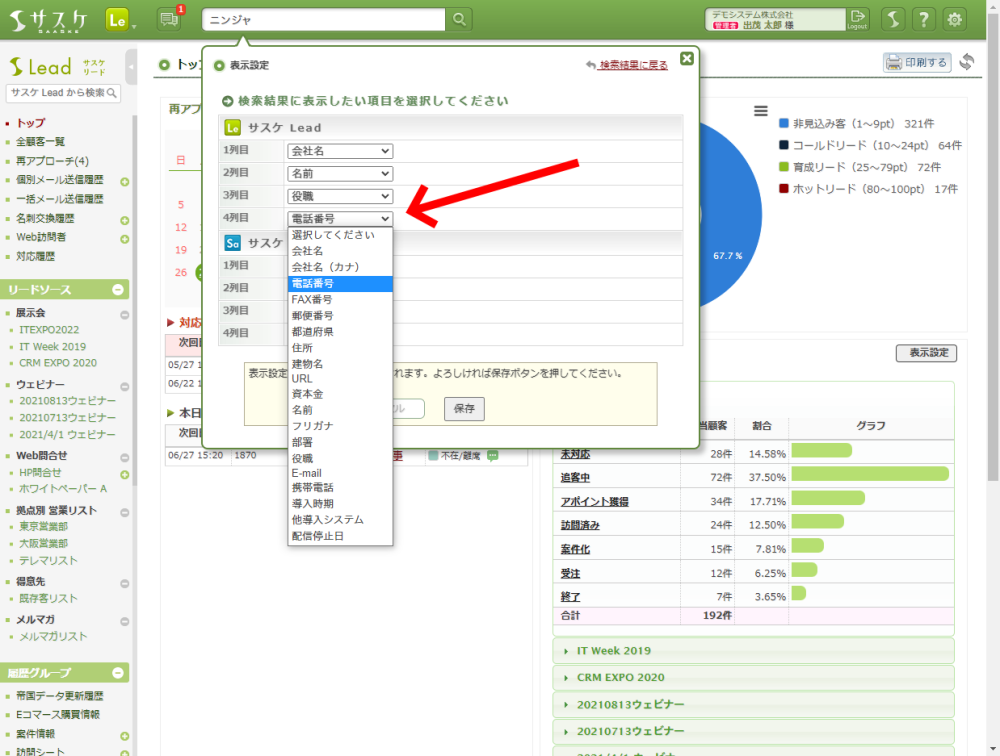The image size is (1000, 756).
Task: Open the 3列目 役職 dropdown
Action: (340, 196)
